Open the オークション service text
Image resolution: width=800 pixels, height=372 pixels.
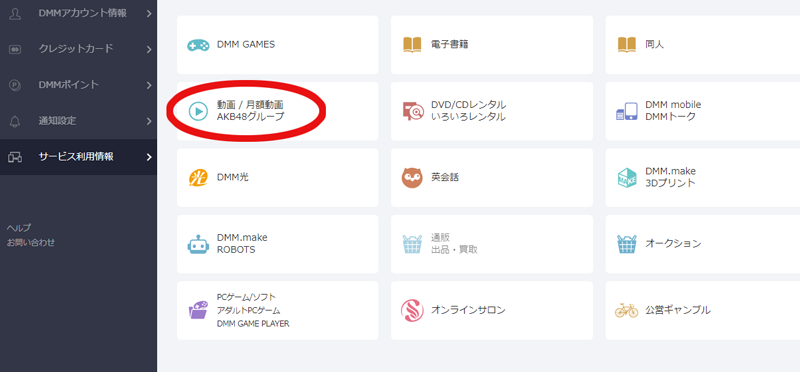(673, 244)
